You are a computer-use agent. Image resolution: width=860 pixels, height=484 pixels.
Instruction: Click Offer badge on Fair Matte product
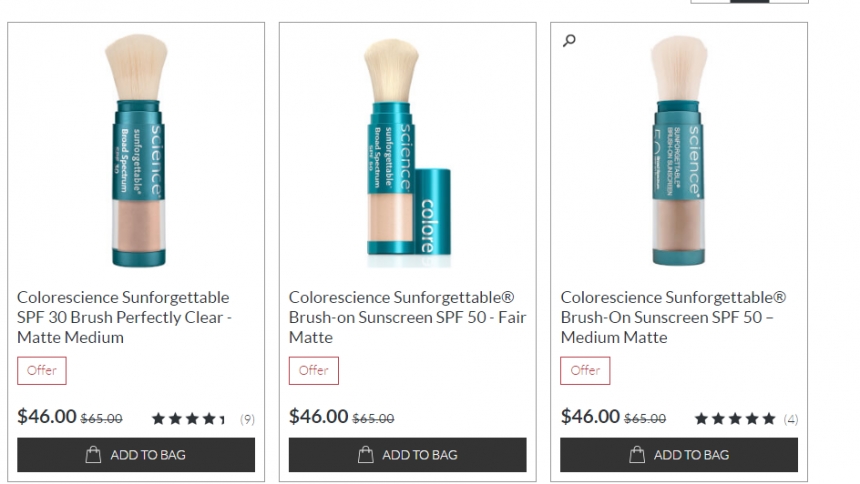click(314, 370)
